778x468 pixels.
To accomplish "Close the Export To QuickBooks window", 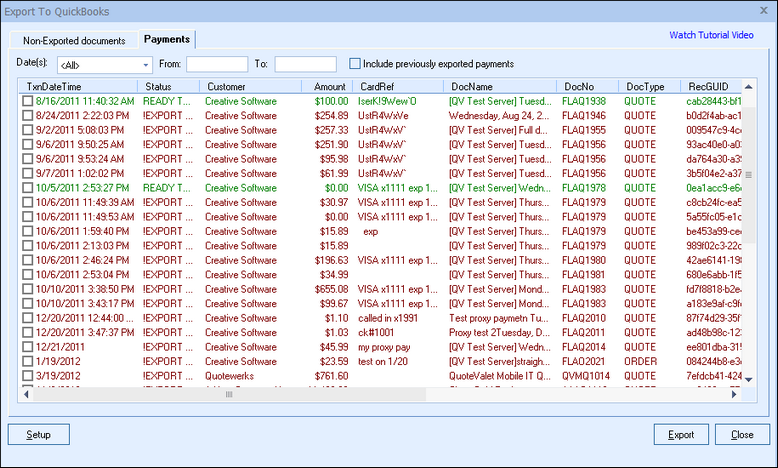I will (x=764, y=11).
